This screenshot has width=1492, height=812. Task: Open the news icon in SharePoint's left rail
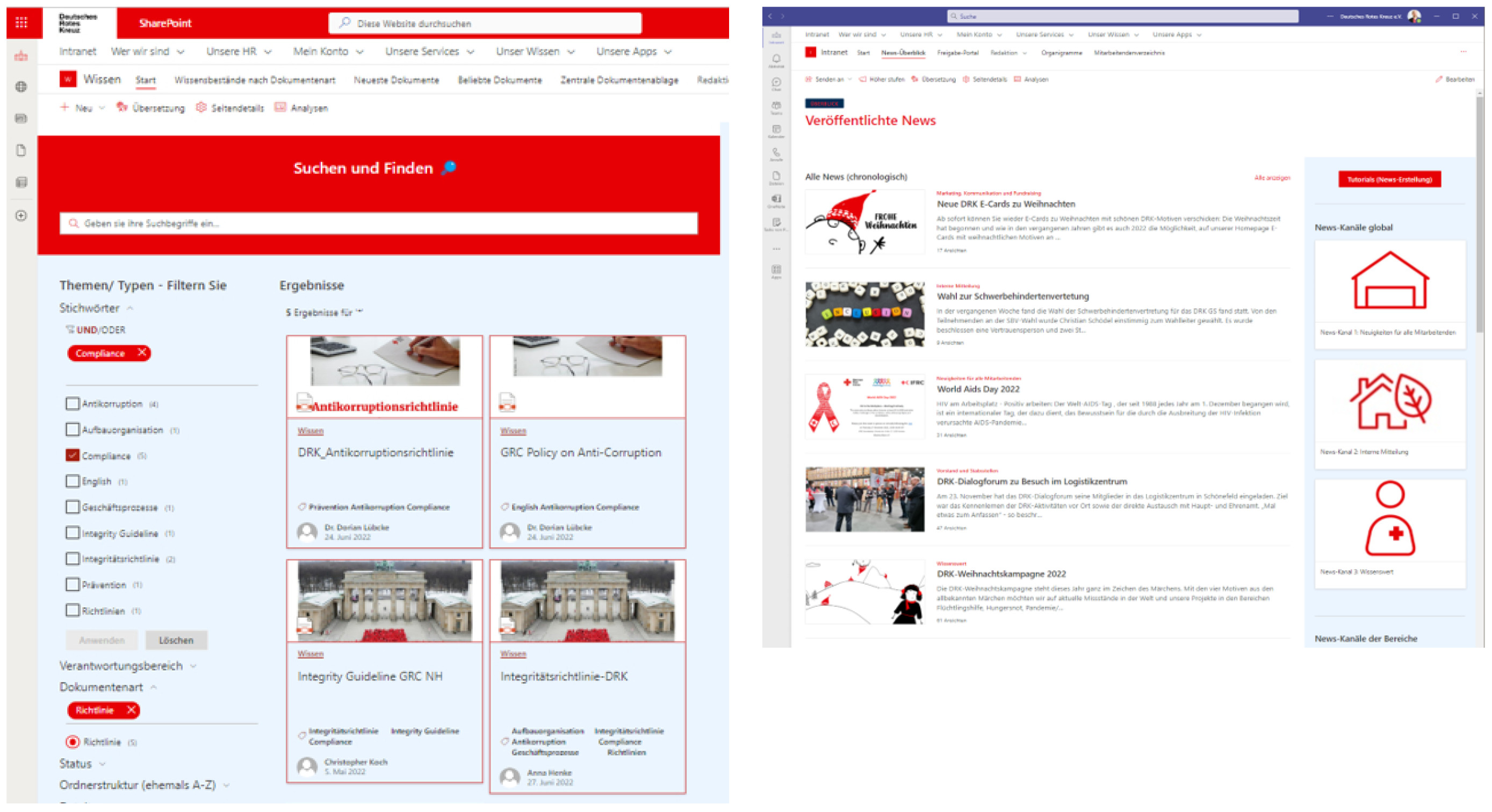(21, 119)
